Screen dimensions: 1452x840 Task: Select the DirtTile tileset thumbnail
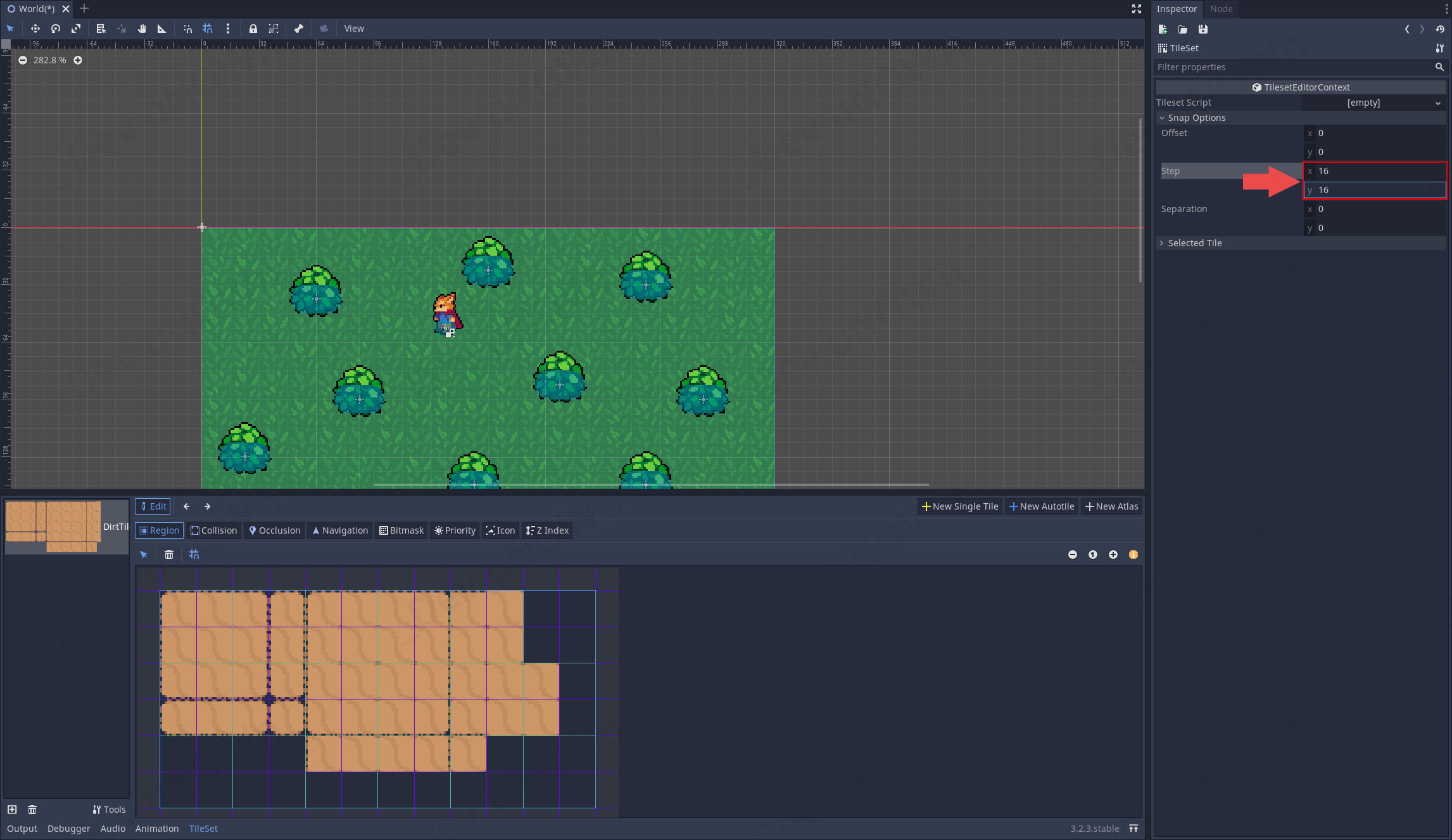53,526
